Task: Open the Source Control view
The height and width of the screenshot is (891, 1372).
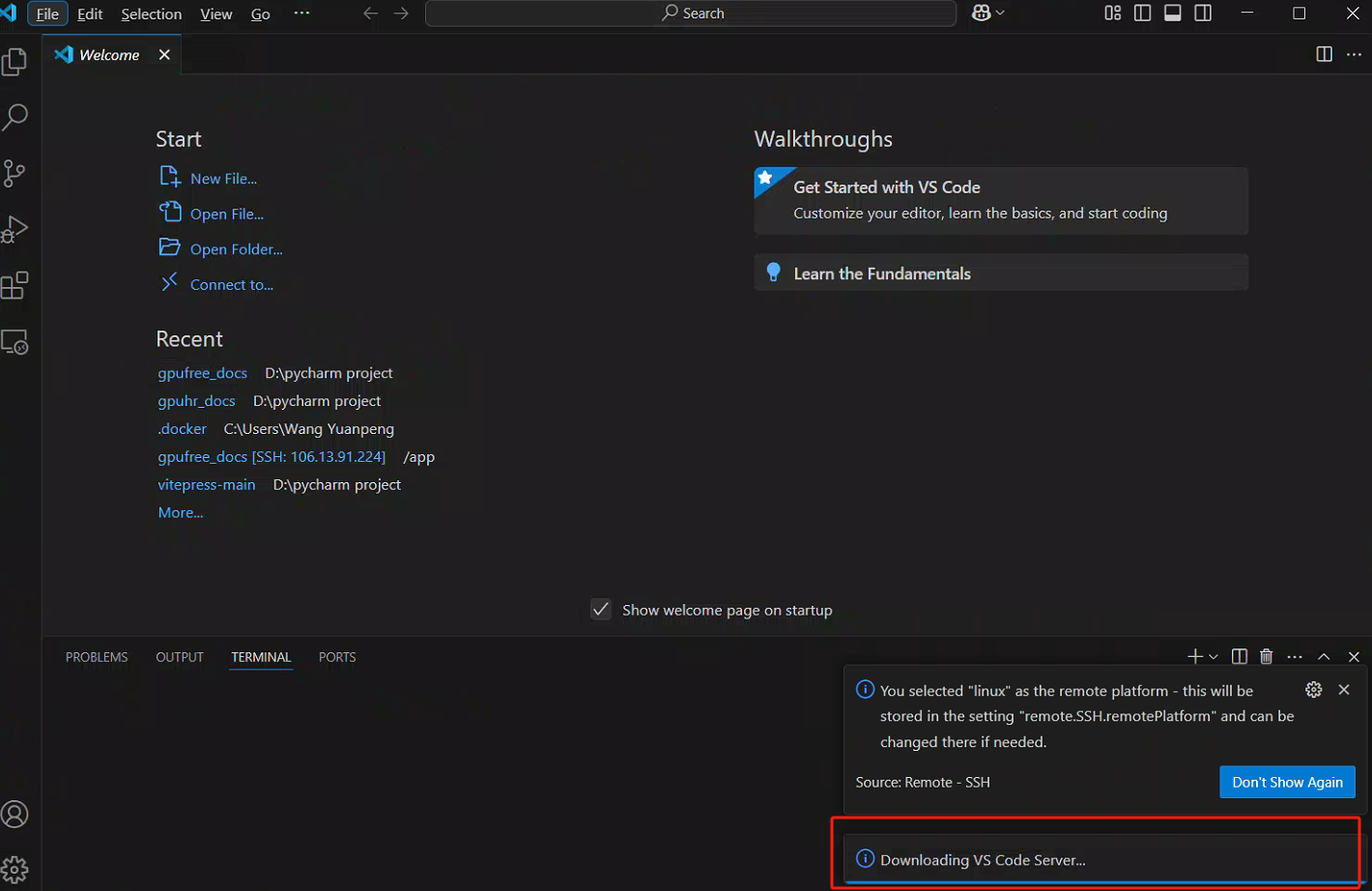Action: (x=14, y=173)
